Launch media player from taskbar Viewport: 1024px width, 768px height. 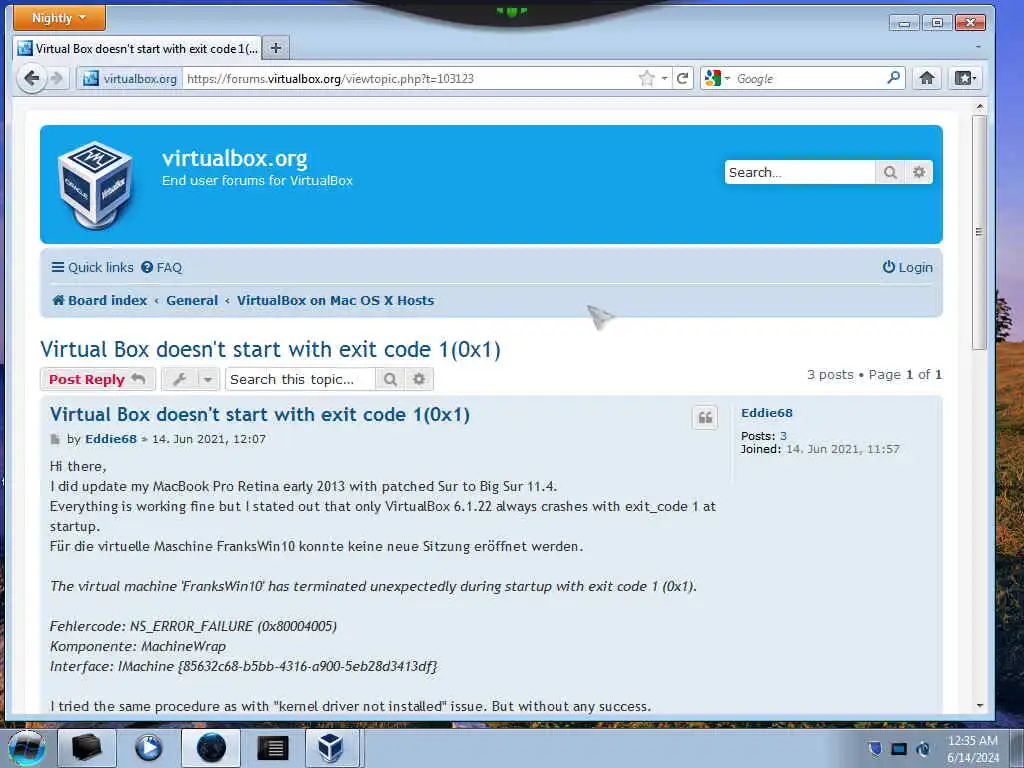click(x=148, y=748)
